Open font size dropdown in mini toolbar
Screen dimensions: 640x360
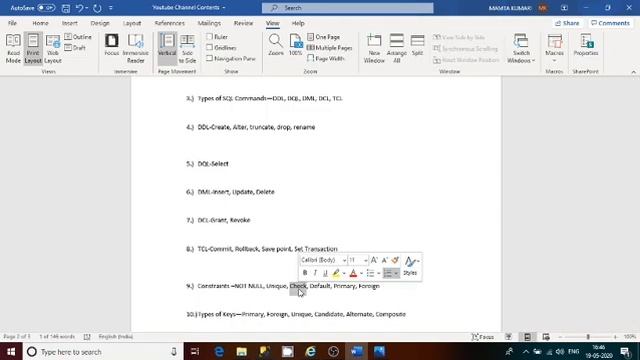[x=366, y=260]
